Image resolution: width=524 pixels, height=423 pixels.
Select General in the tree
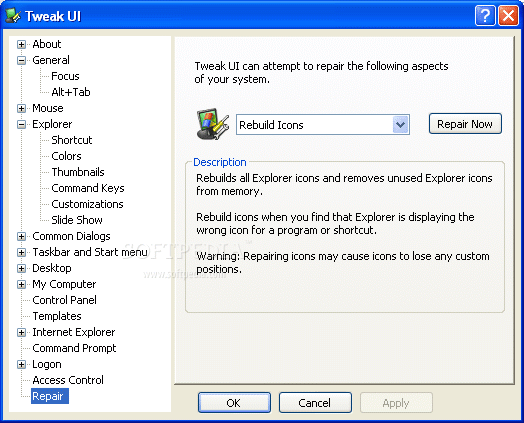(x=51, y=60)
